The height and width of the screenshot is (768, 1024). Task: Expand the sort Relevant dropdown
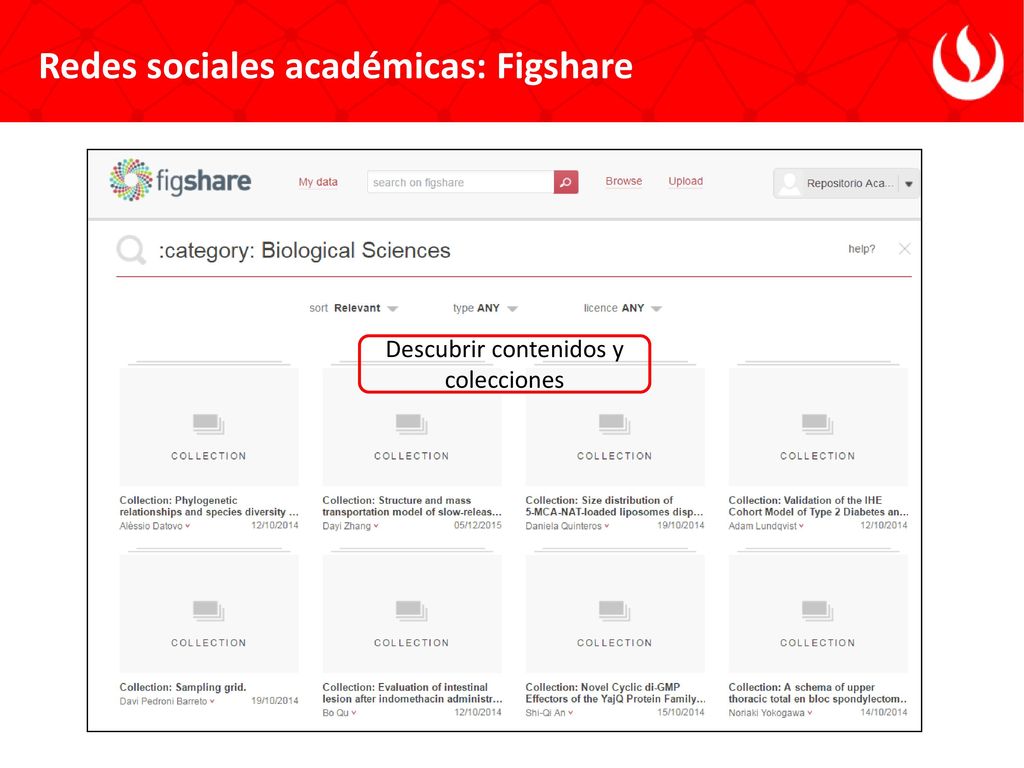[392, 308]
